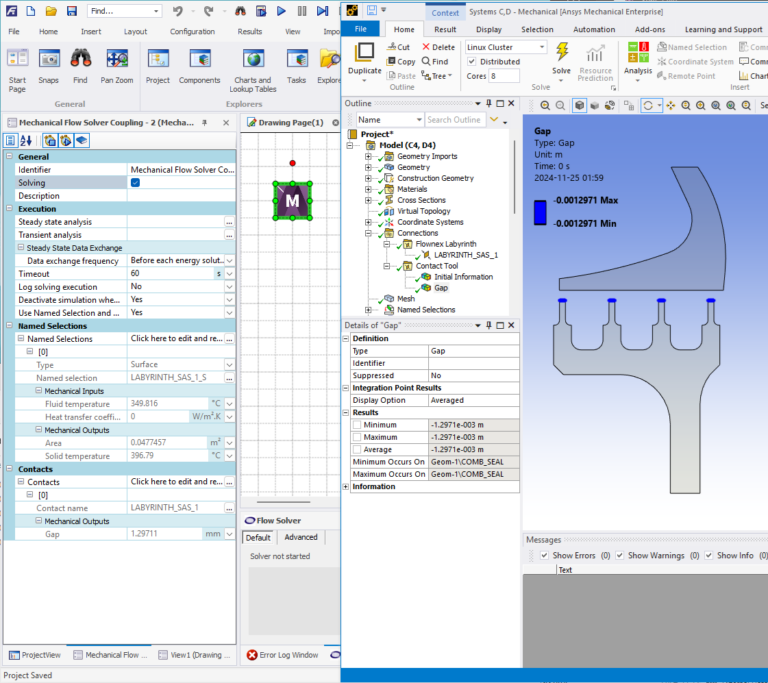Collapse the Connections tree node
This screenshot has width=768, height=683.
click(x=368, y=233)
